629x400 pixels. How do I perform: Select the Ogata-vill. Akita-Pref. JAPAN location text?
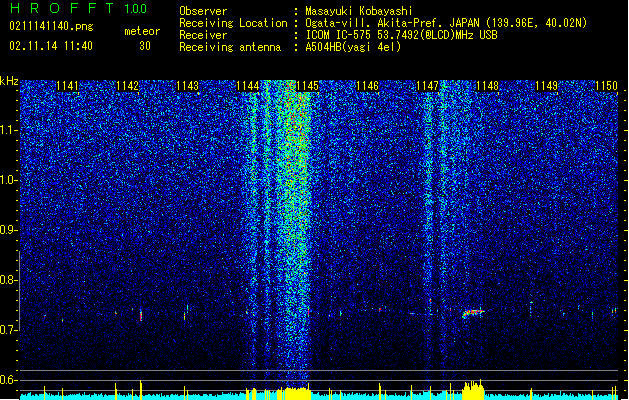tap(446, 23)
